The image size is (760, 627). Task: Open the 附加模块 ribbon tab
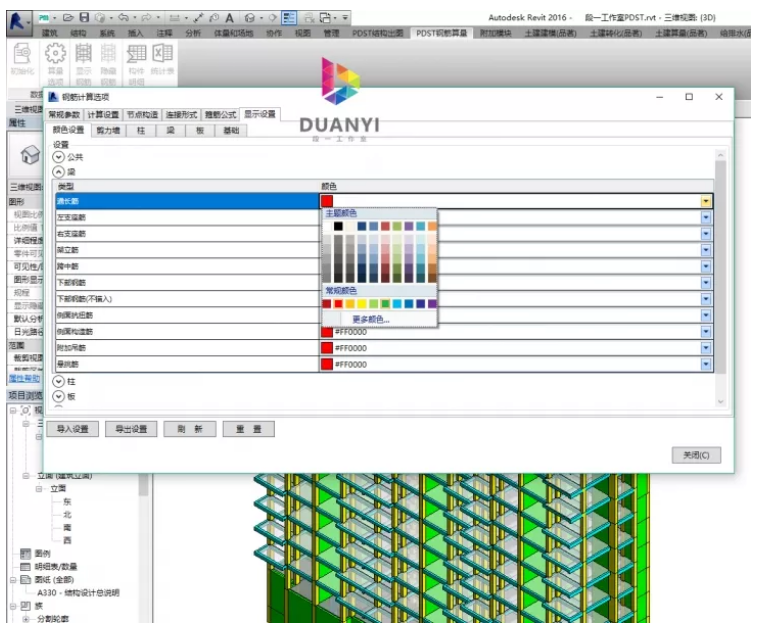tap(495, 33)
